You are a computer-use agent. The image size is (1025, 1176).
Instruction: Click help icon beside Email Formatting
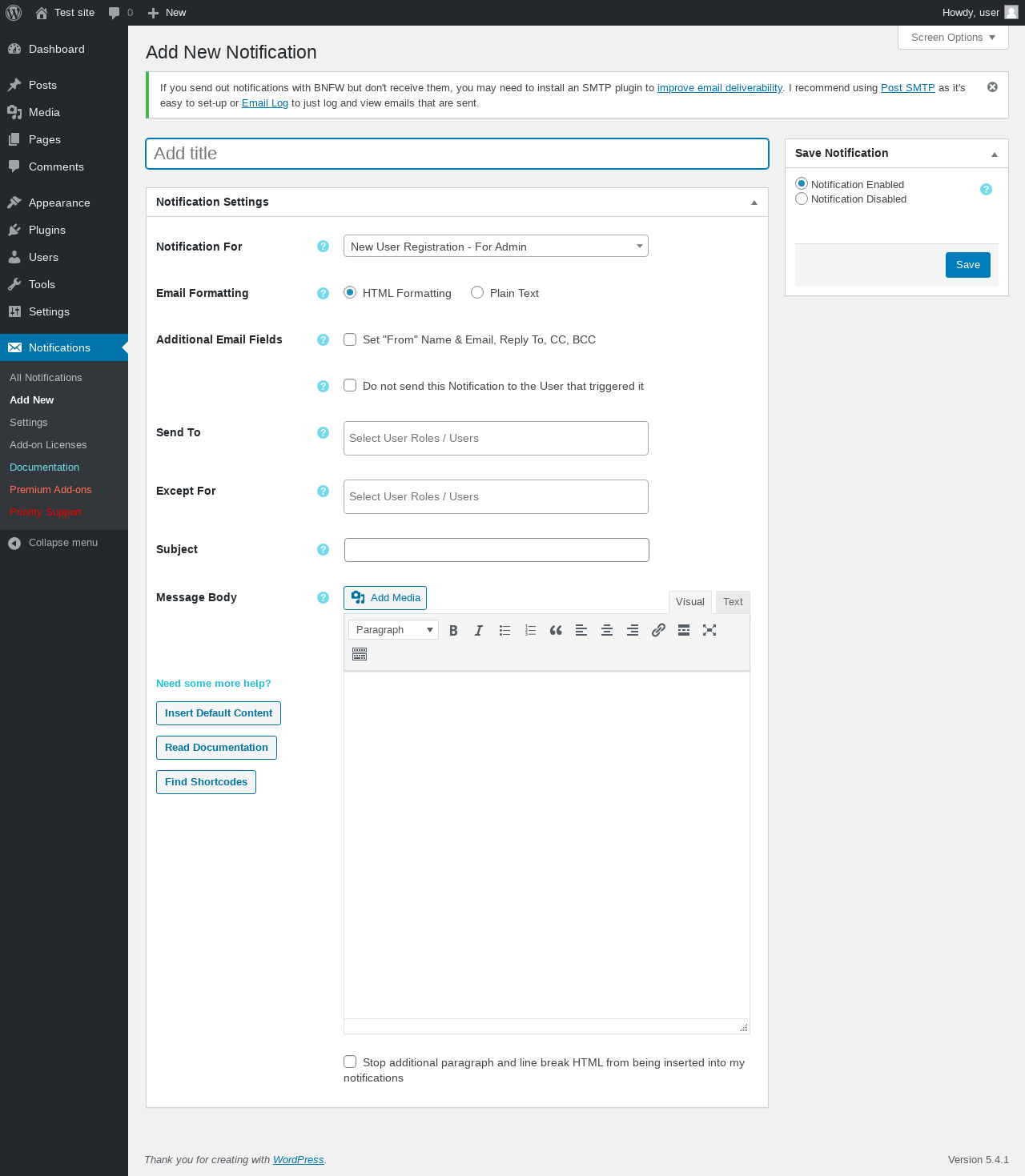tap(323, 293)
